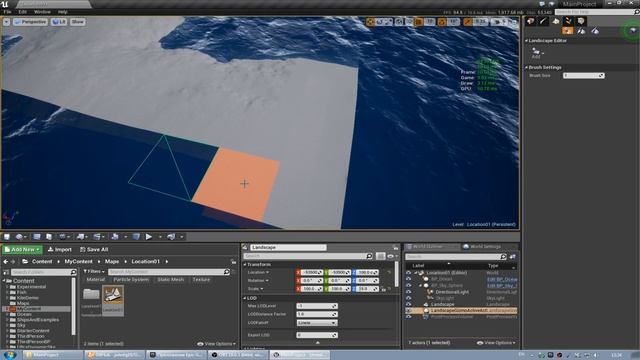
Task: Click the LODDistance Factor value field
Action: pyautogui.click(x=317, y=314)
